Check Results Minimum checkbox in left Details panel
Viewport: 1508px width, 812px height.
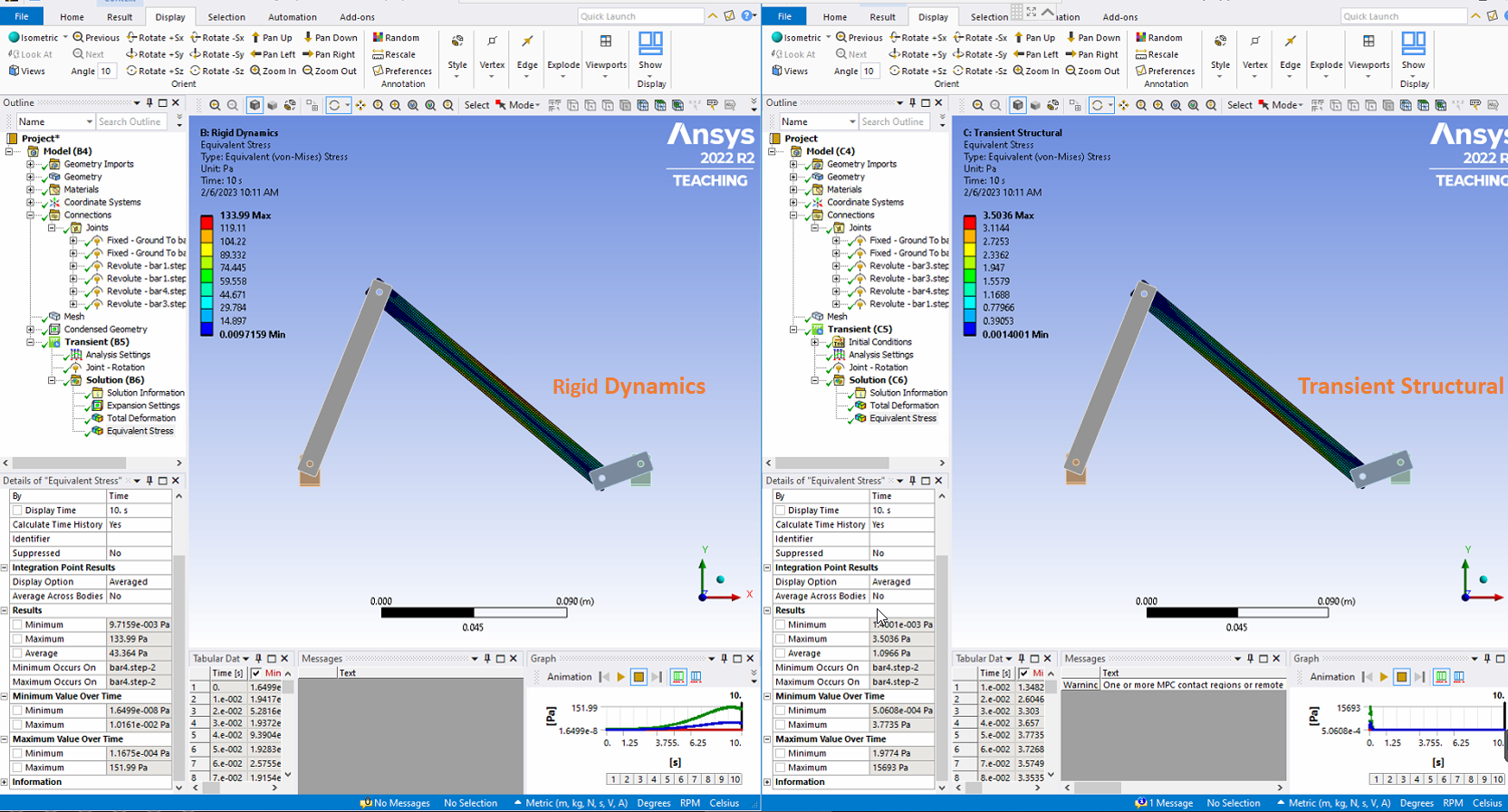18,625
